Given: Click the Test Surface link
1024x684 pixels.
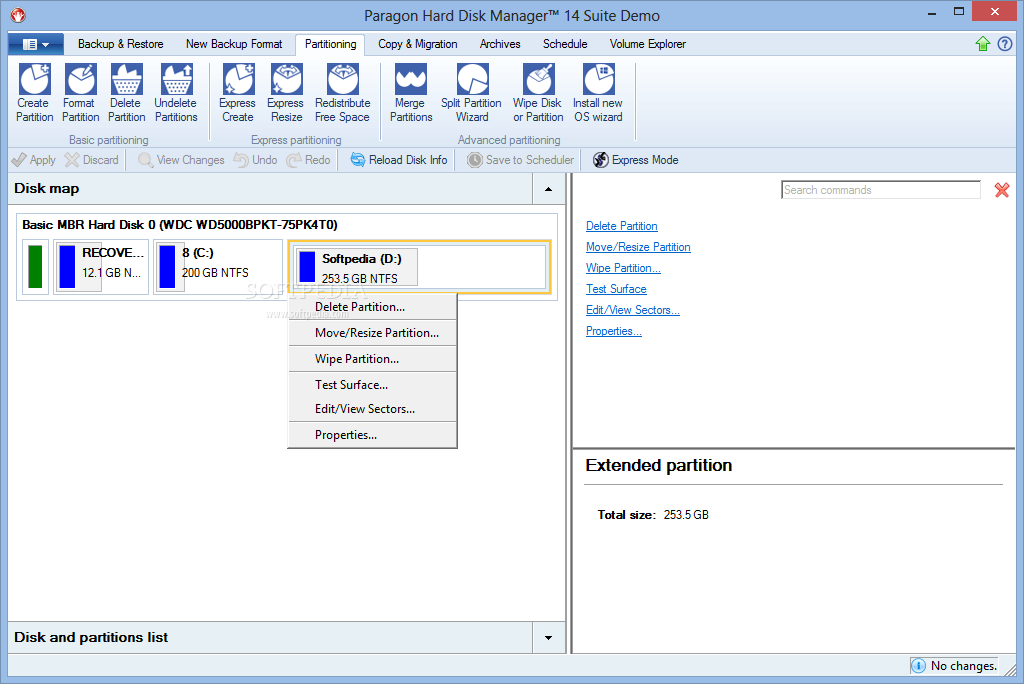Looking at the screenshot, I should point(616,289).
